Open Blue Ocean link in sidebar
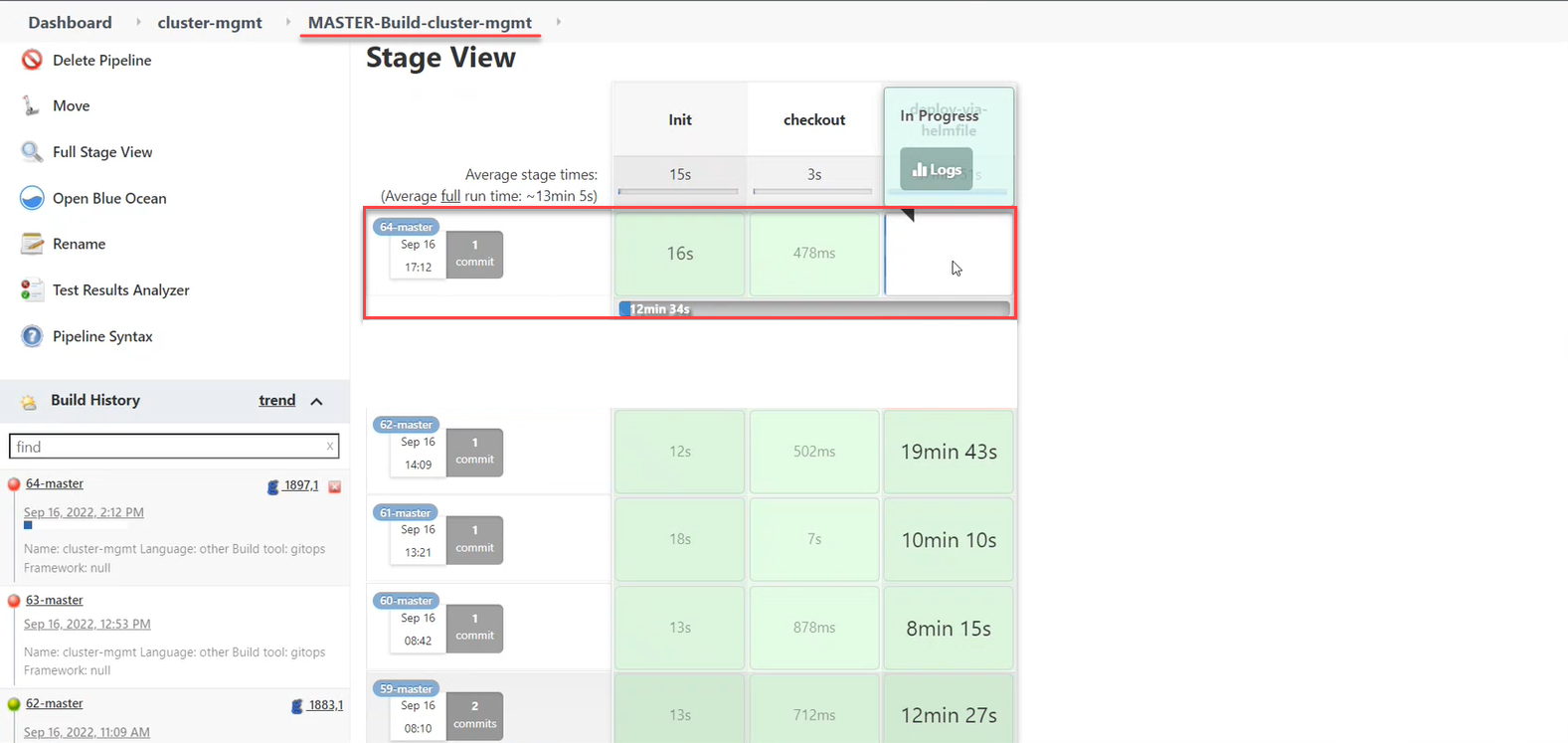 tap(109, 198)
